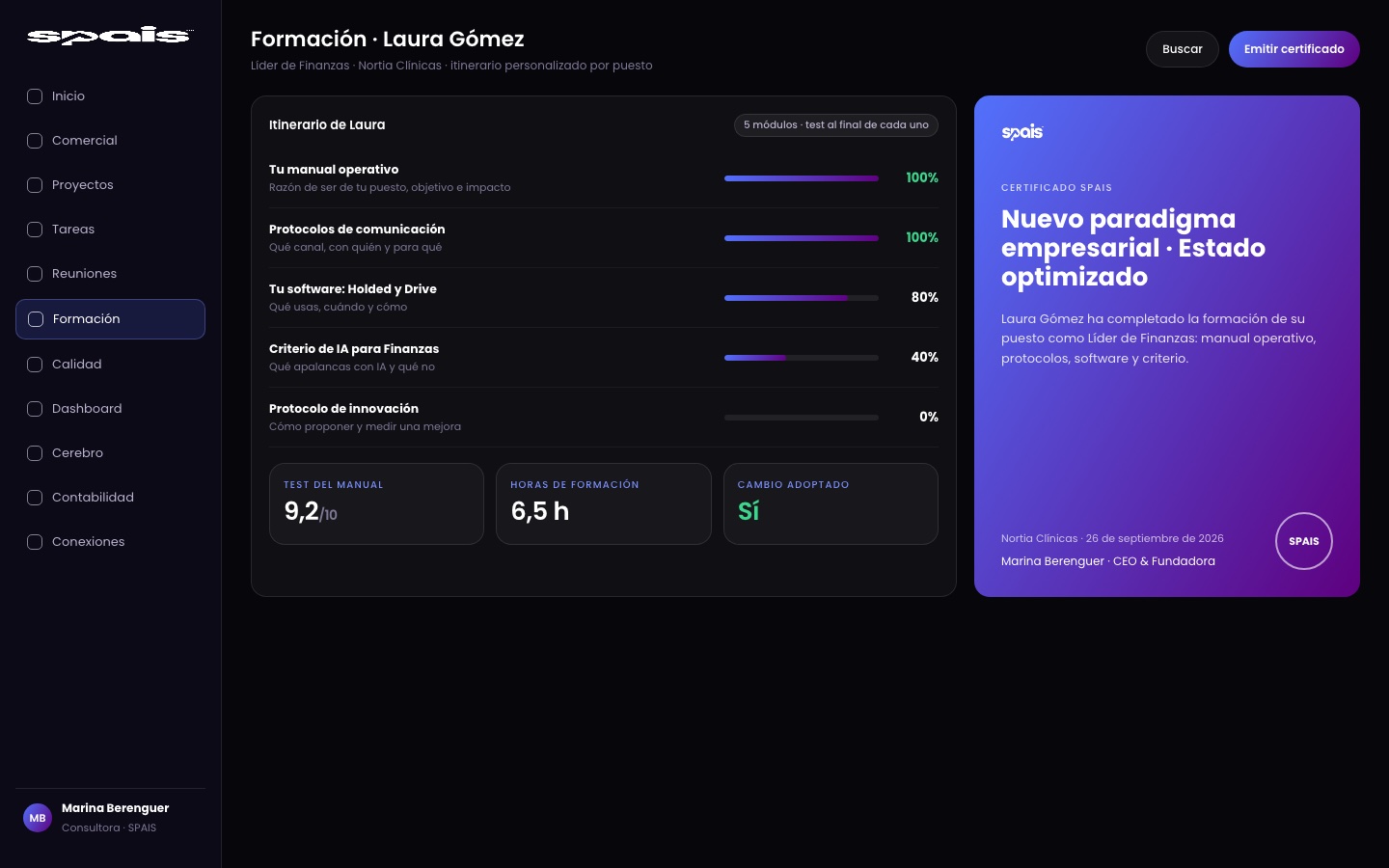
Task: Click the icon beside Tareas
Action: [35, 230]
